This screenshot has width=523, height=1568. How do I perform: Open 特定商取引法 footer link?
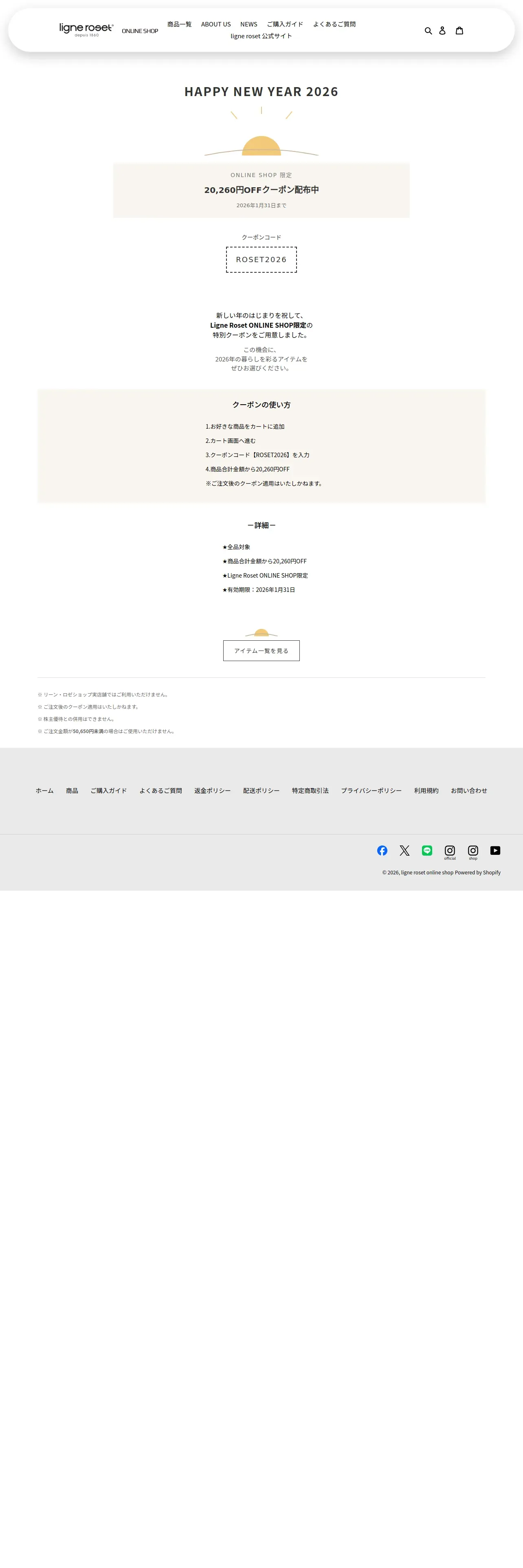coord(310,791)
